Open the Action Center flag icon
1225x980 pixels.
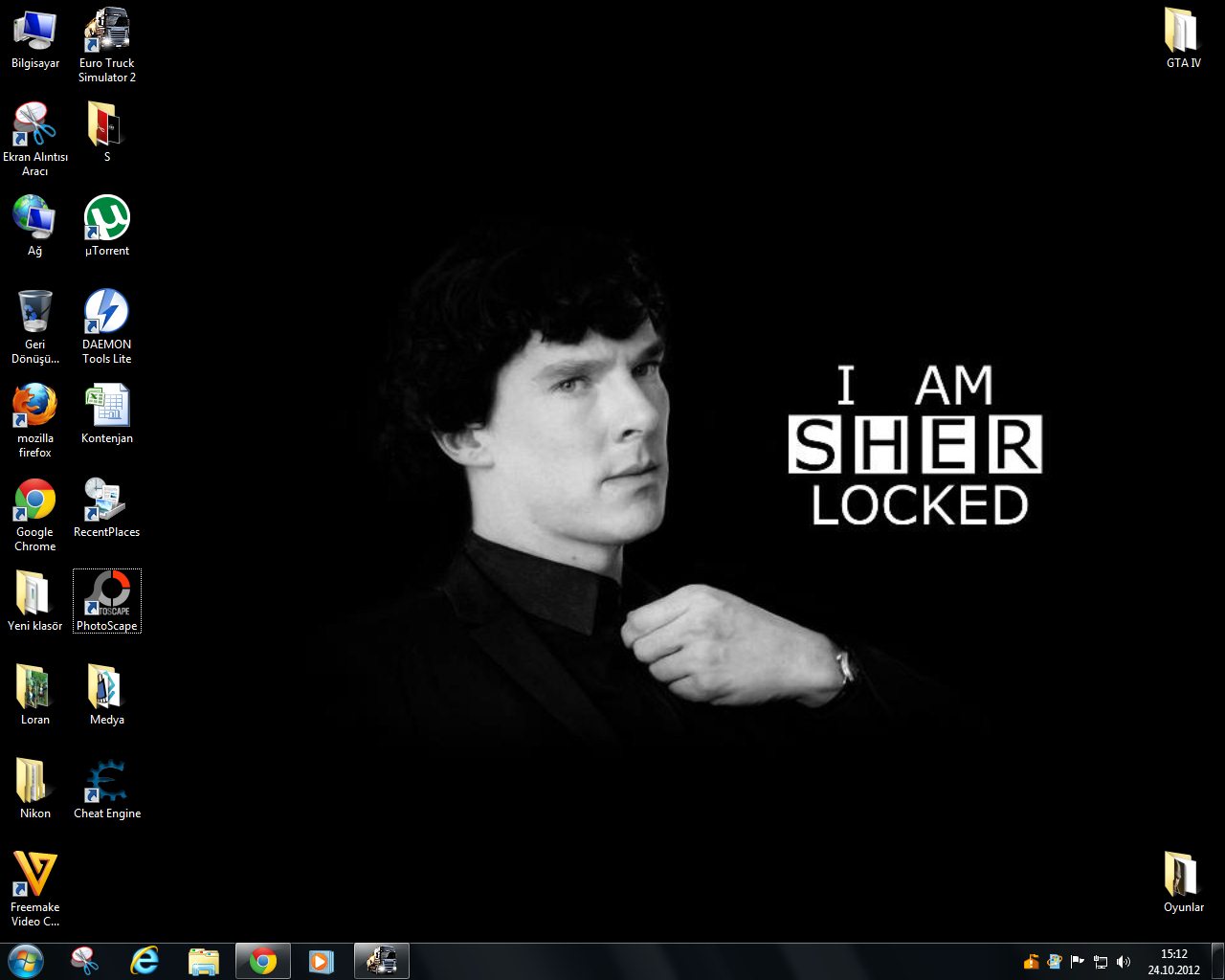pyautogui.click(x=1078, y=962)
